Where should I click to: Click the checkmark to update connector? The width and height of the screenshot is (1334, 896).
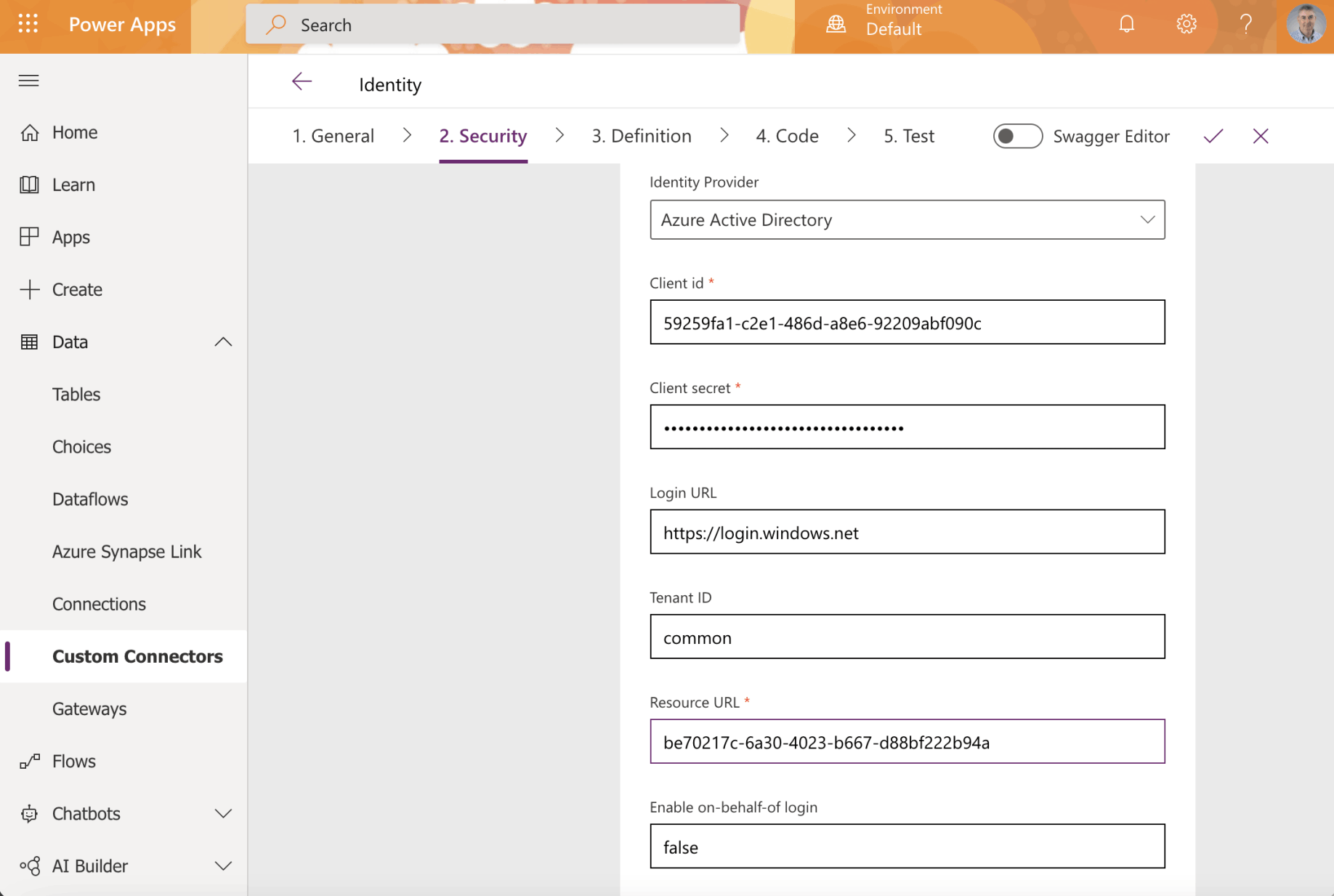(1213, 136)
